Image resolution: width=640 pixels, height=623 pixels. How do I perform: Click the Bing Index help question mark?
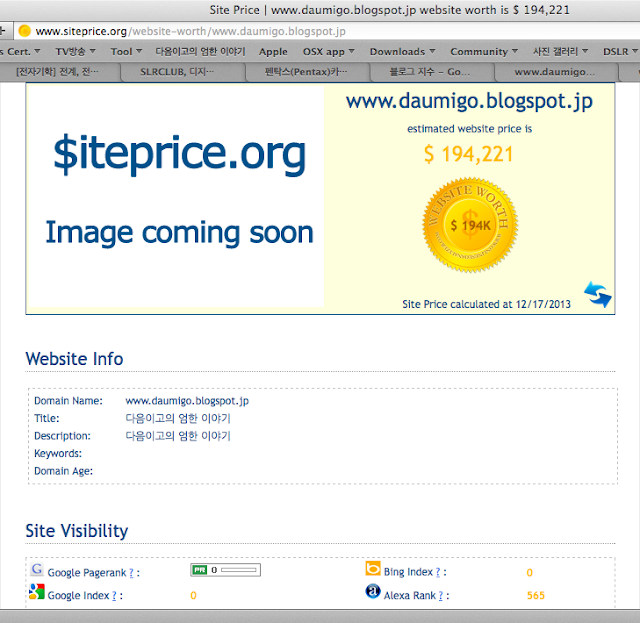point(438,572)
